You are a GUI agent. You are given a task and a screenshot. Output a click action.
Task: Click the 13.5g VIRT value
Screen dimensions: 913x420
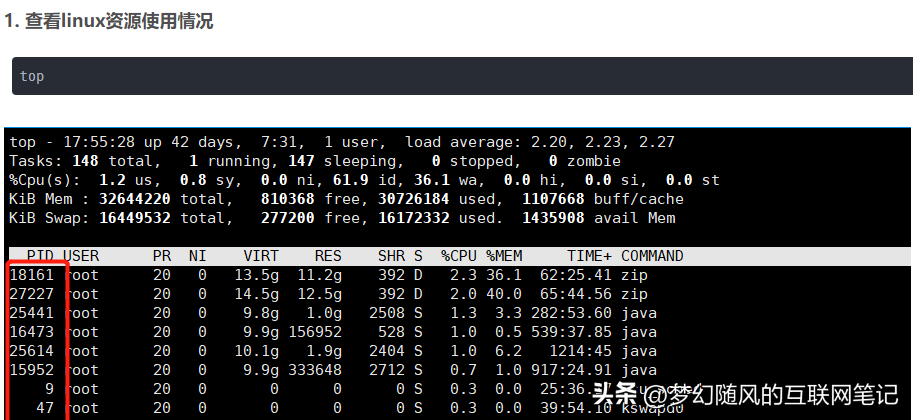257,275
